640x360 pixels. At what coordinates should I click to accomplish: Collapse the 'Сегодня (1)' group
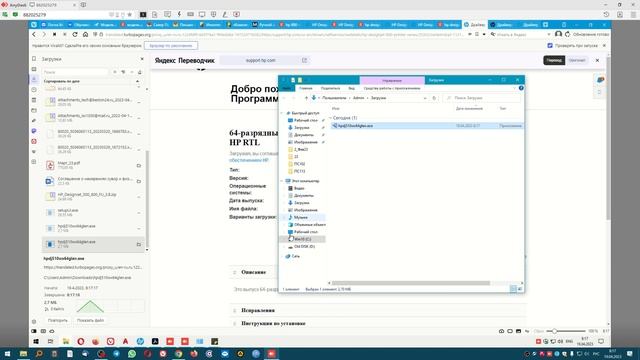[331, 118]
